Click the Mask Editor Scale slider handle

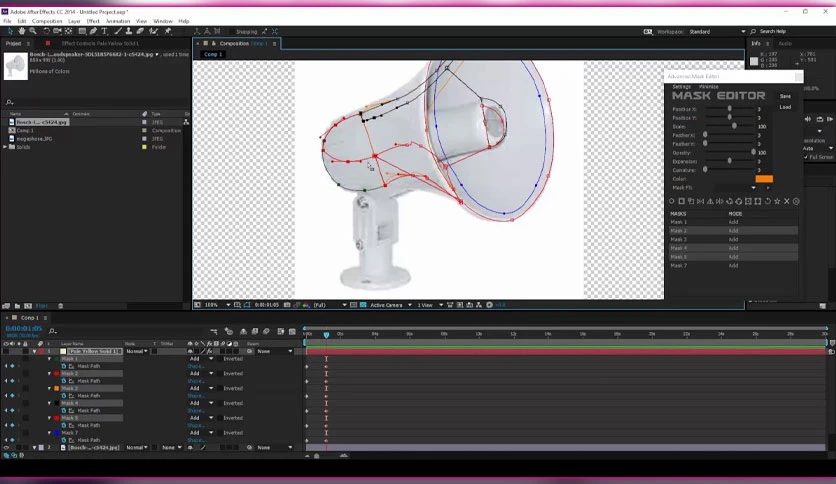[734, 126]
